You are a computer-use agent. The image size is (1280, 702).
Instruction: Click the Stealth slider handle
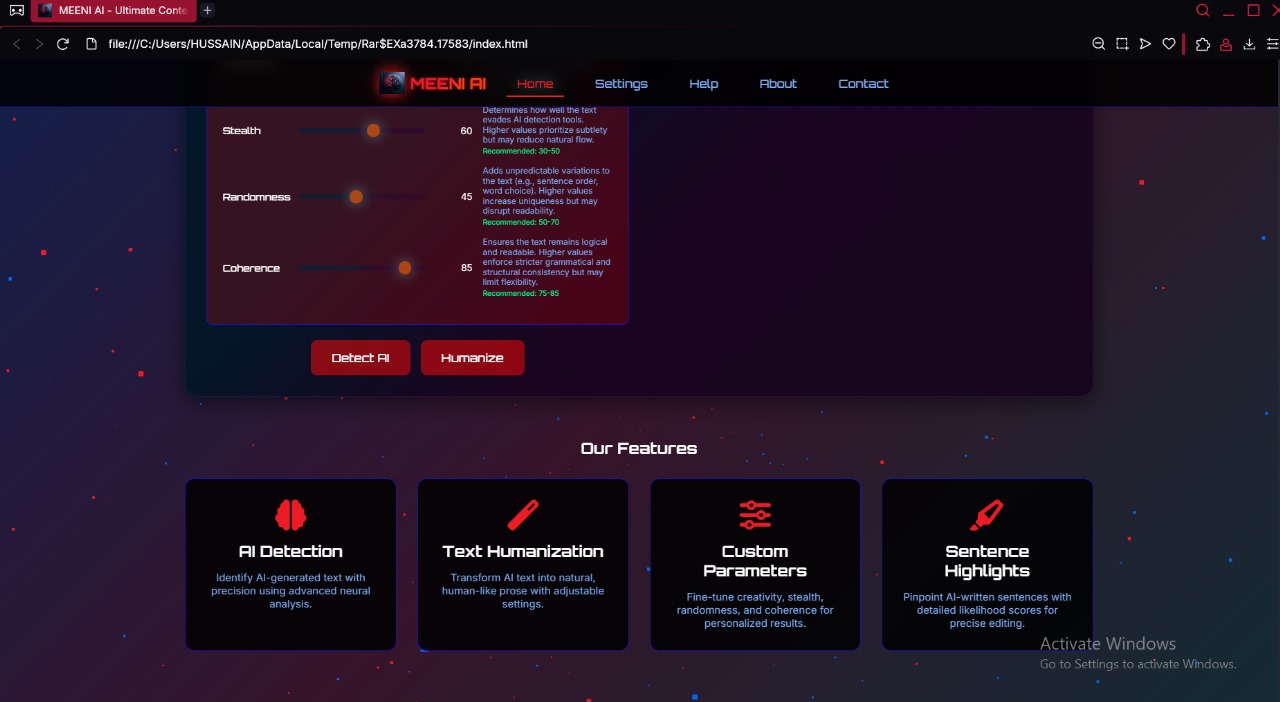[x=373, y=130]
